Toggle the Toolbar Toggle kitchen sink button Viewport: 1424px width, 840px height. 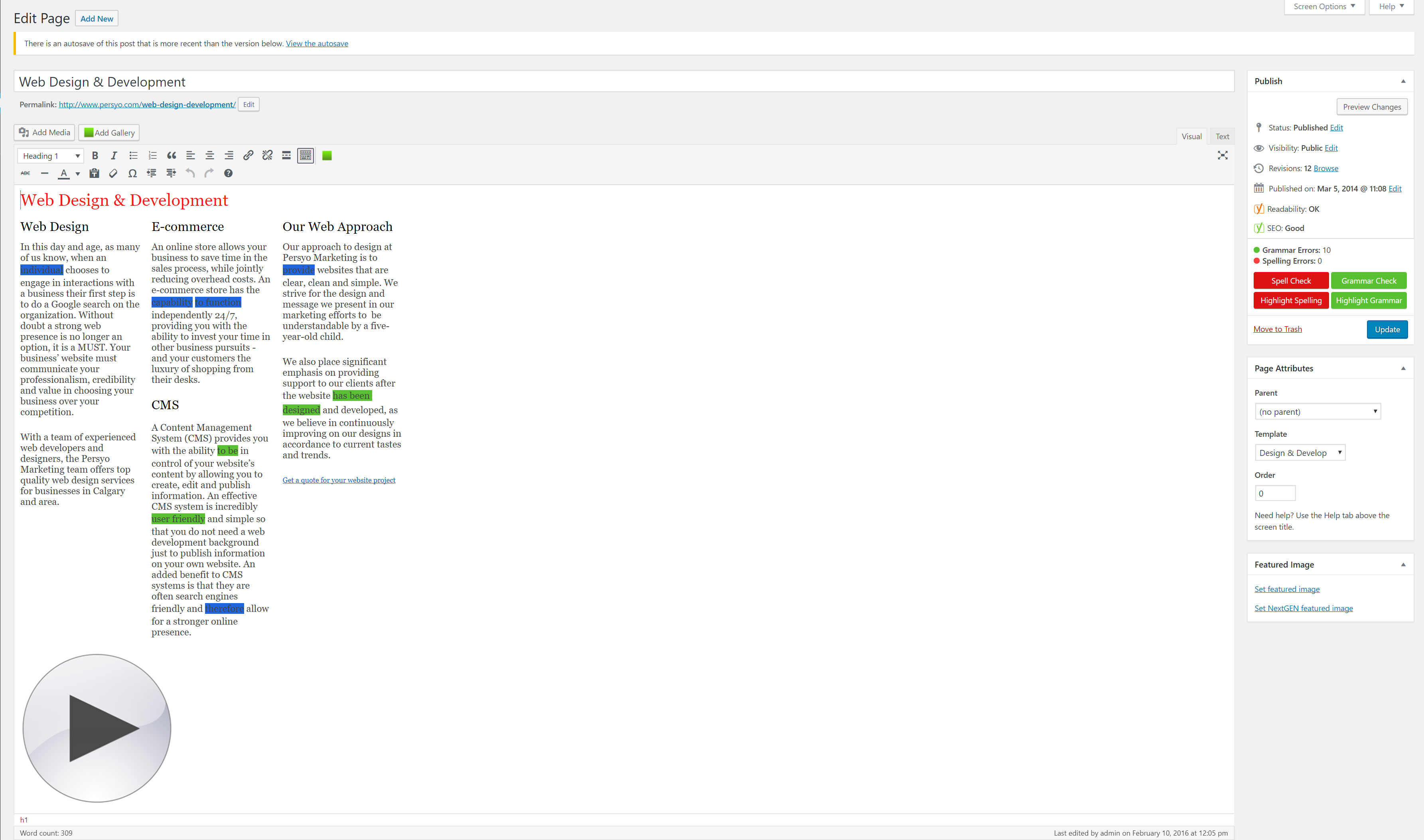(306, 156)
